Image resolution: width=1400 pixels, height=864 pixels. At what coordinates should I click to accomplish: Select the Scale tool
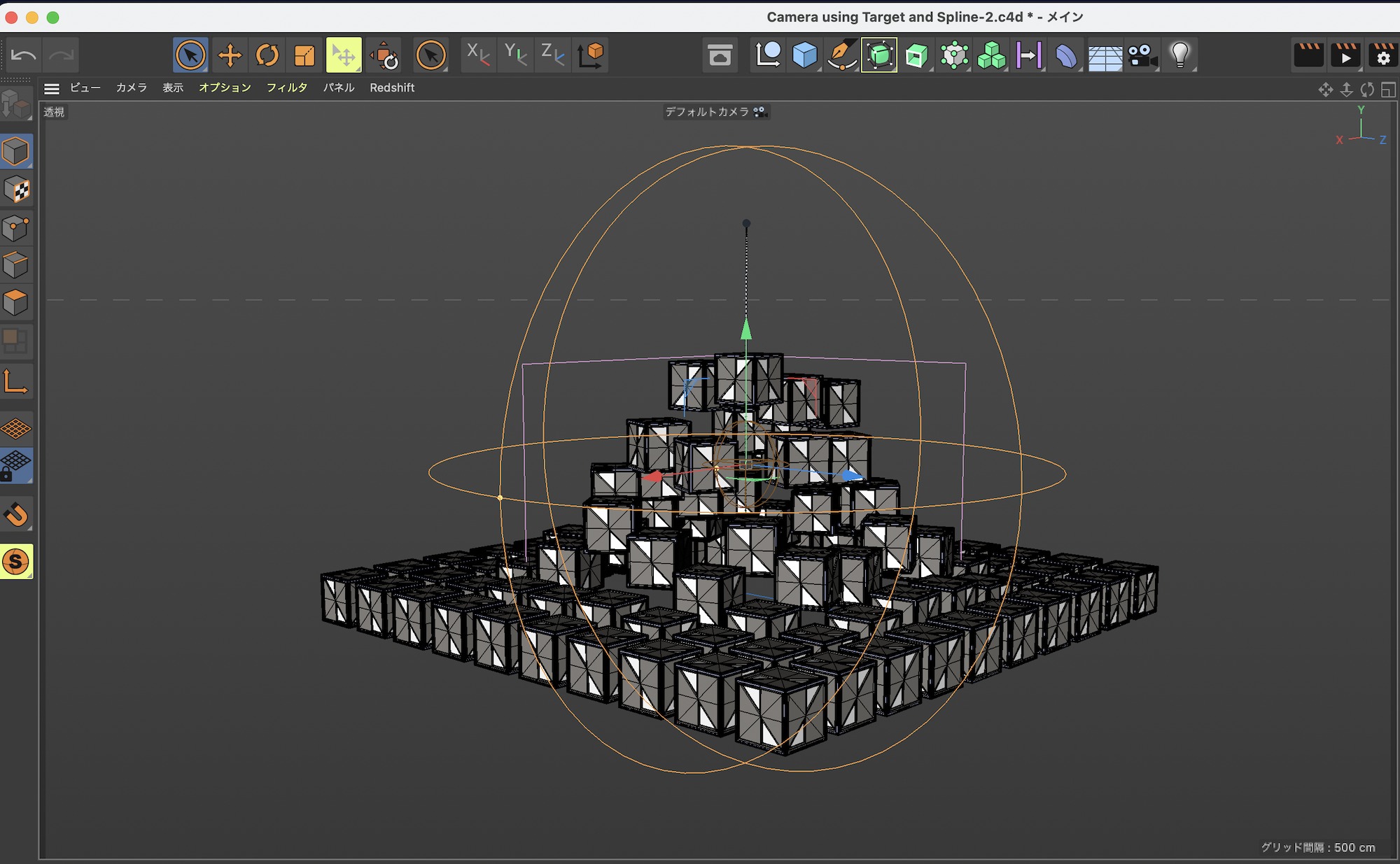tap(304, 55)
